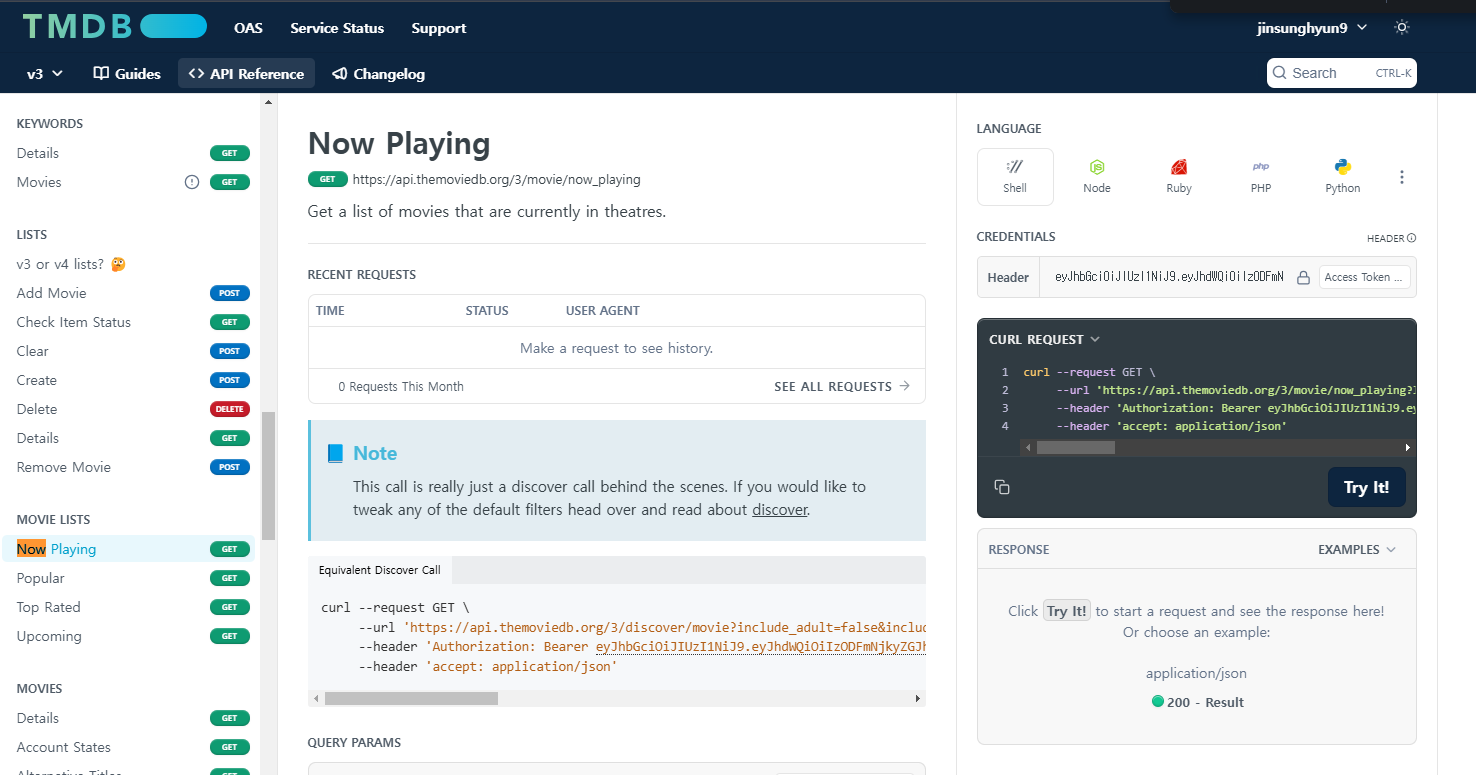Reveal the access token with the lock icon
1476x775 pixels.
click(x=1303, y=277)
